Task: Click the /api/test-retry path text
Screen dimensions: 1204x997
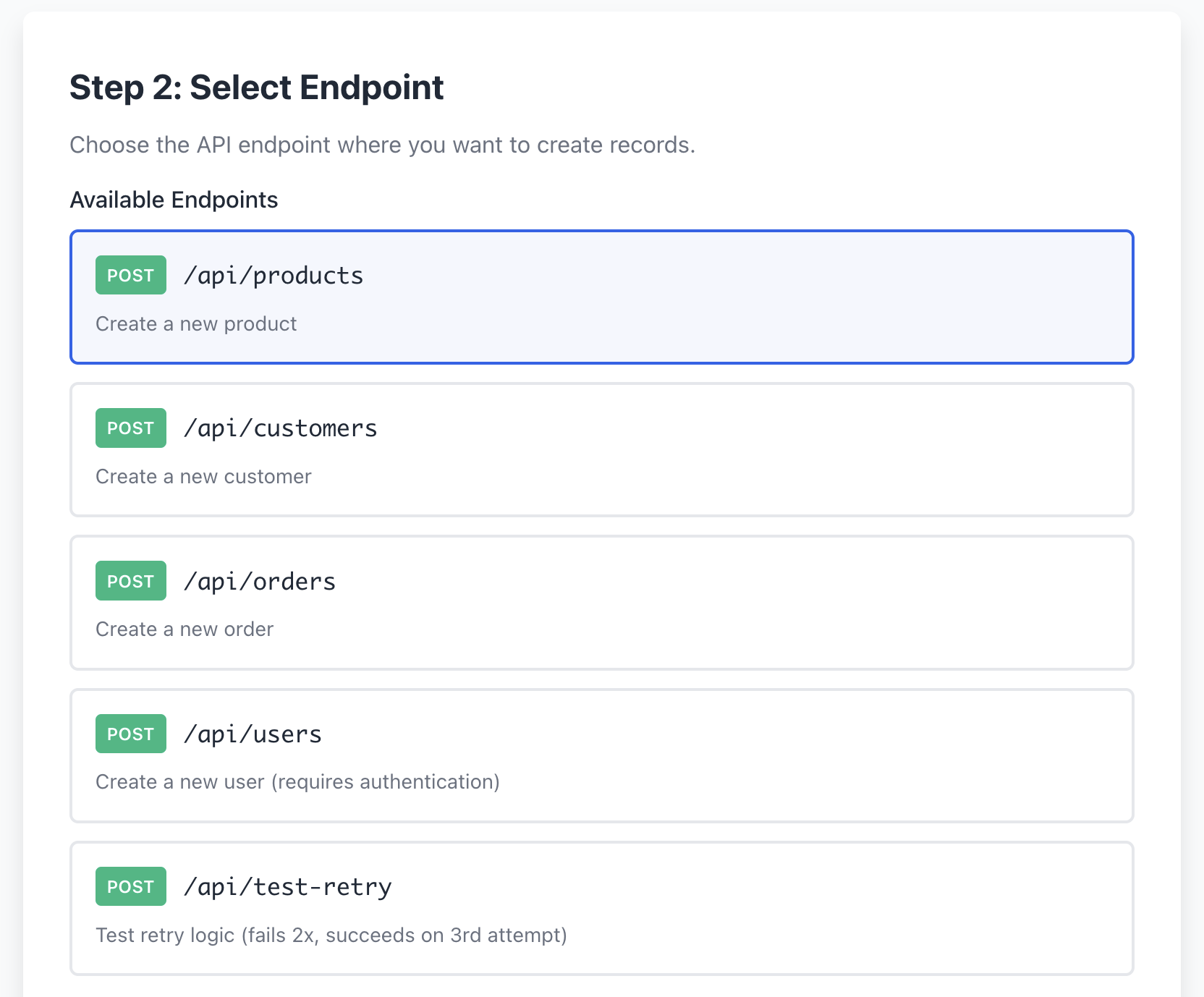Action: pyautogui.click(x=287, y=886)
